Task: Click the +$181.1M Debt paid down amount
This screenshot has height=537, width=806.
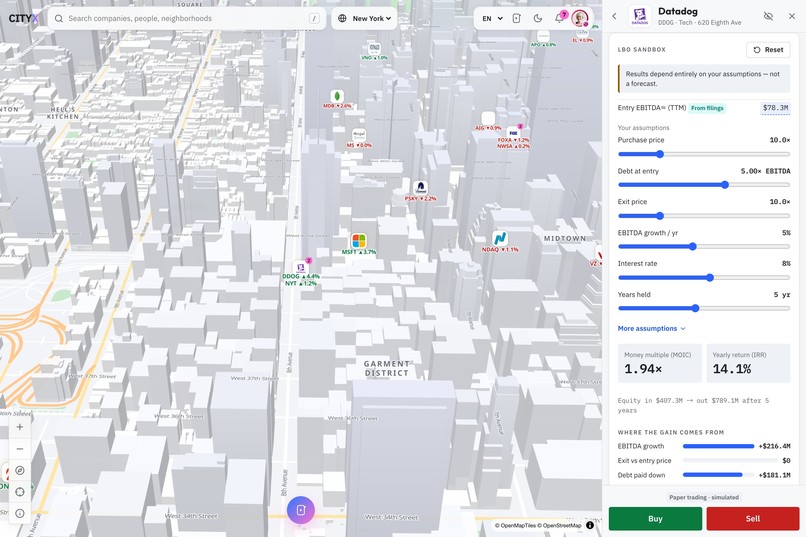Action: (x=774, y=475)
